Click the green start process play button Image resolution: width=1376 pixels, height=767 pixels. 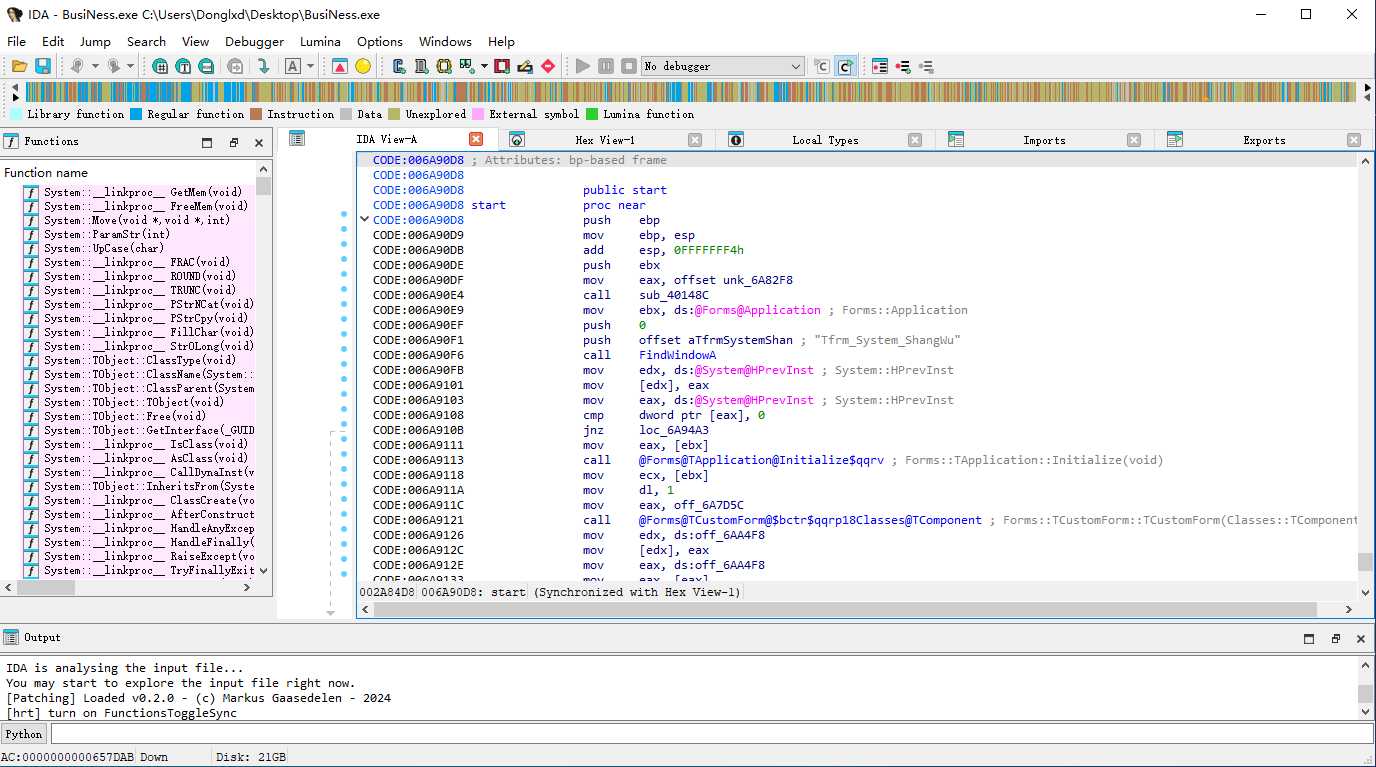point(583,66)
